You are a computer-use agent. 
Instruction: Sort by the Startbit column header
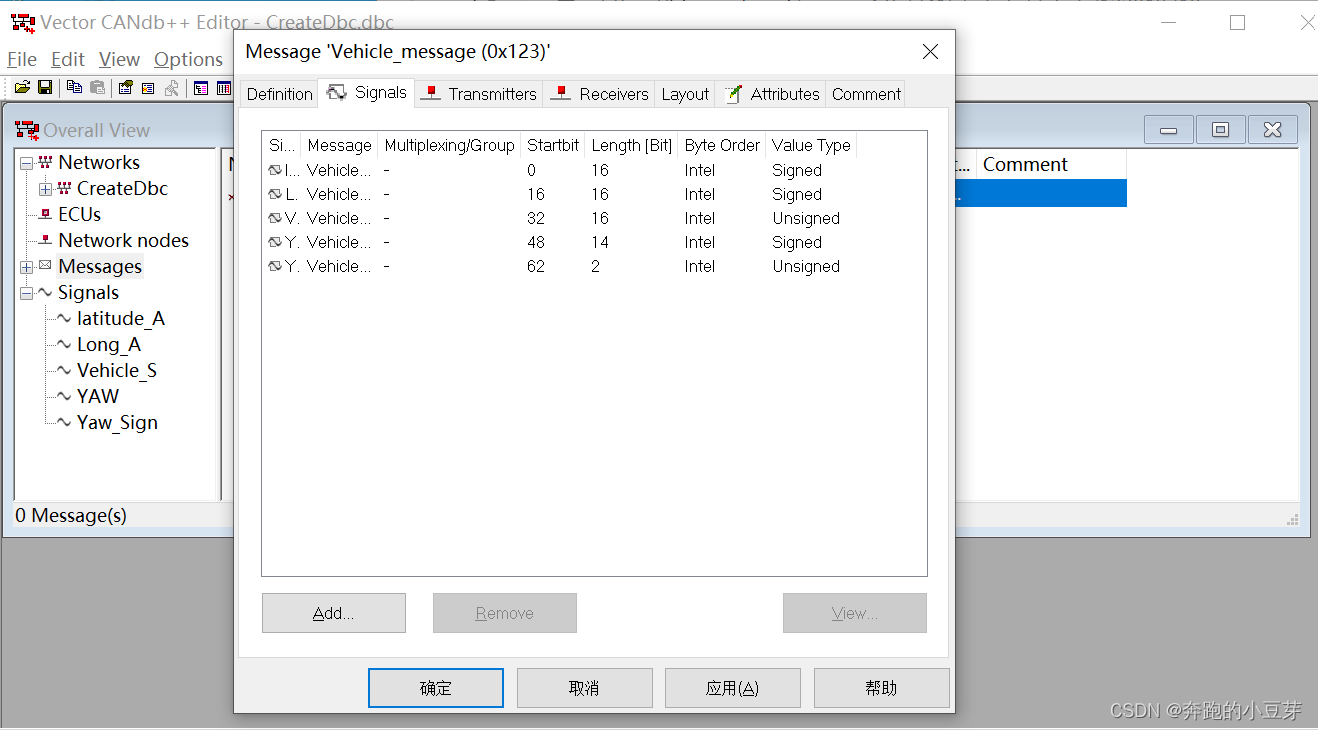click(552, 145)
